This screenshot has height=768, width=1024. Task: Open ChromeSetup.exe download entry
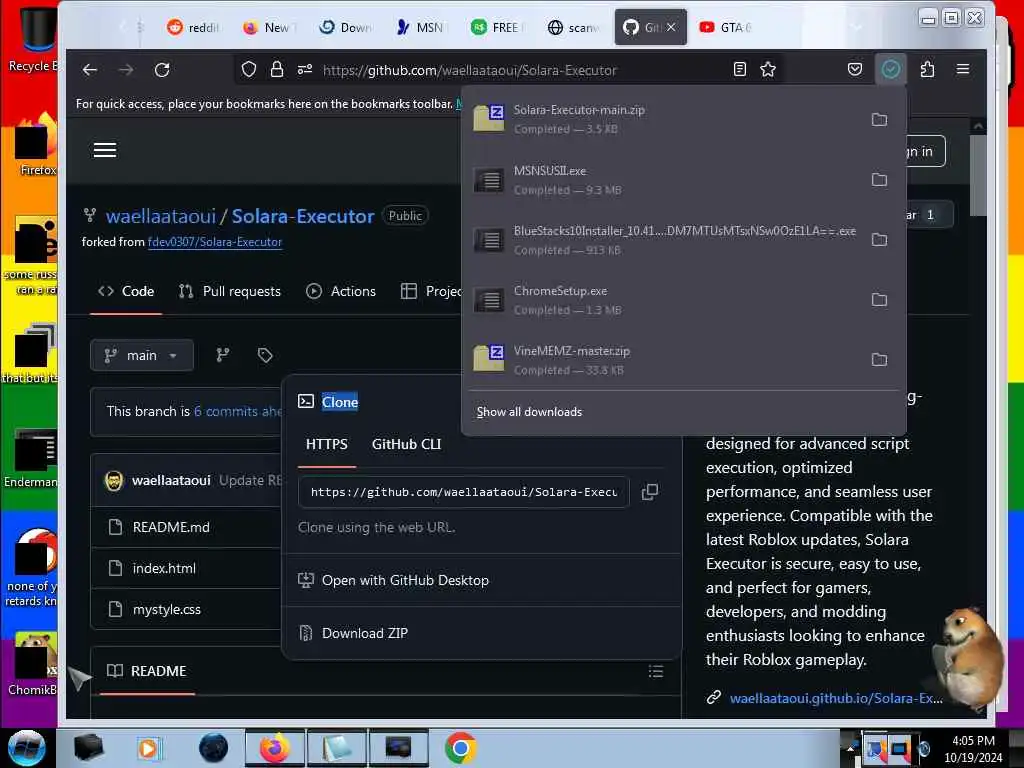[x=666, y=300]
